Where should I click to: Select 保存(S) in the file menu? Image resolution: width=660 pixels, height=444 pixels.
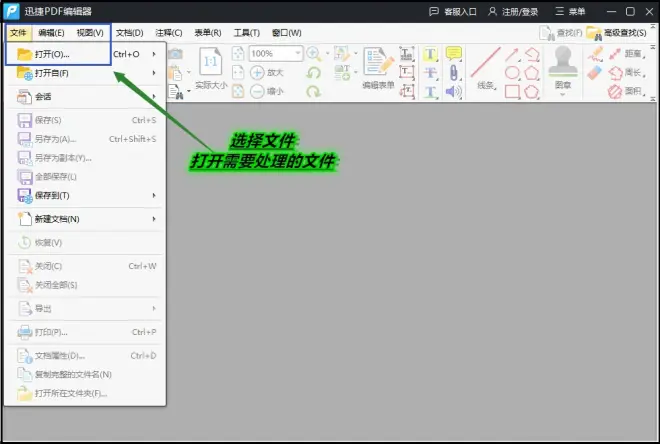tap(85, 120)
